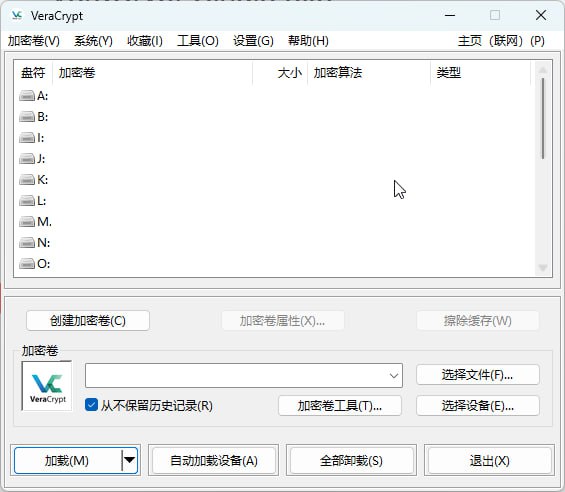Open the 设置(G) menu

253,41
